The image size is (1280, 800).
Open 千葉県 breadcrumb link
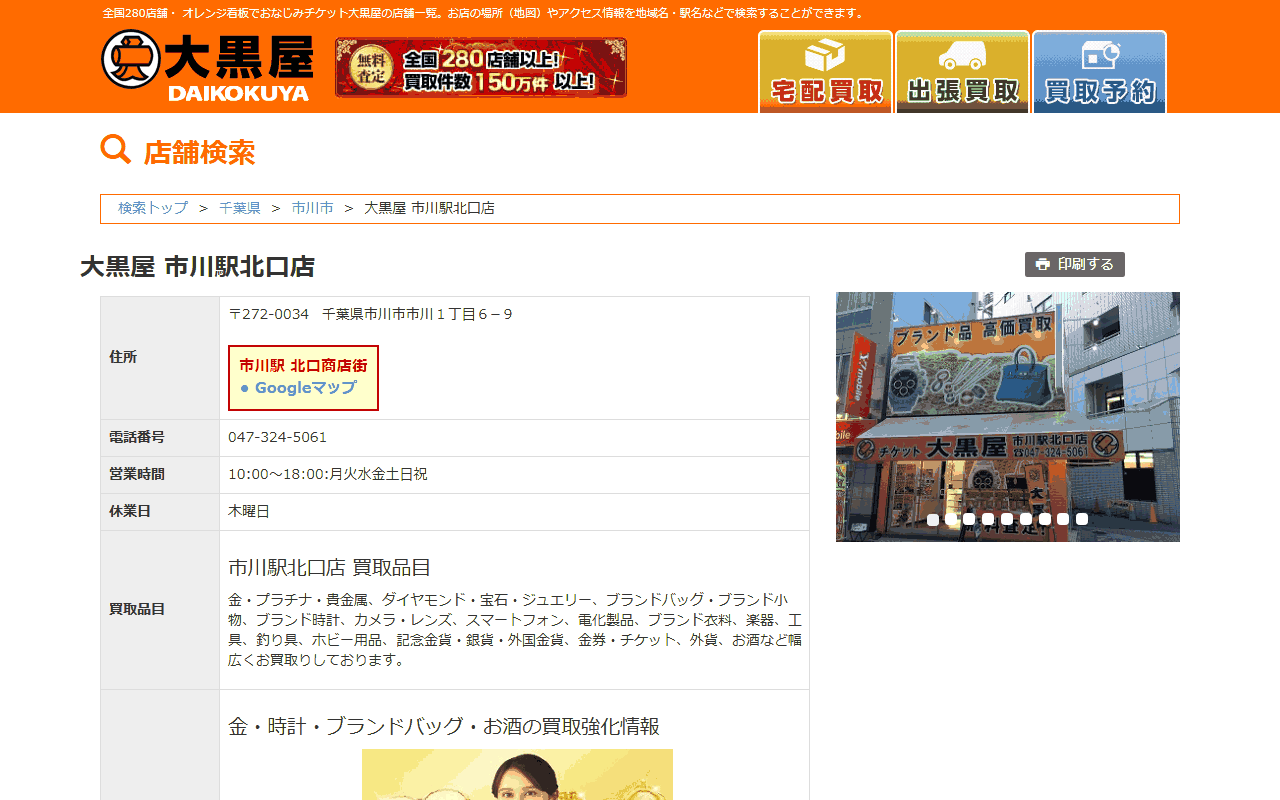[240, 208]
